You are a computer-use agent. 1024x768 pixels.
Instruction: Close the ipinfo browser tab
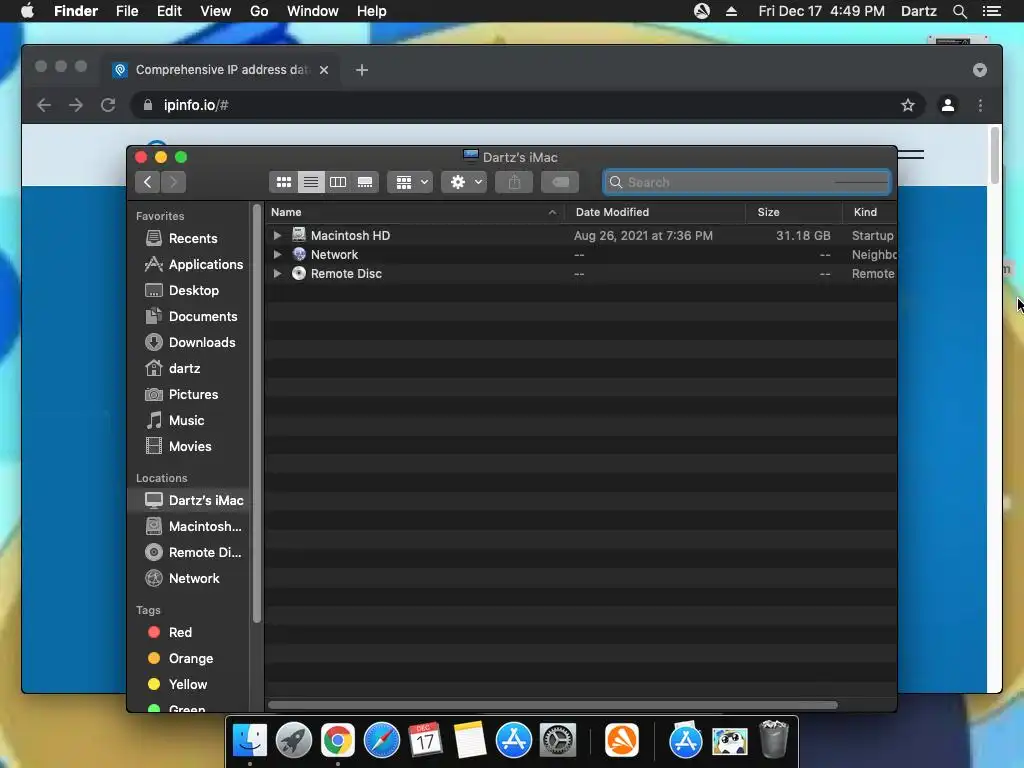(324, 70)
